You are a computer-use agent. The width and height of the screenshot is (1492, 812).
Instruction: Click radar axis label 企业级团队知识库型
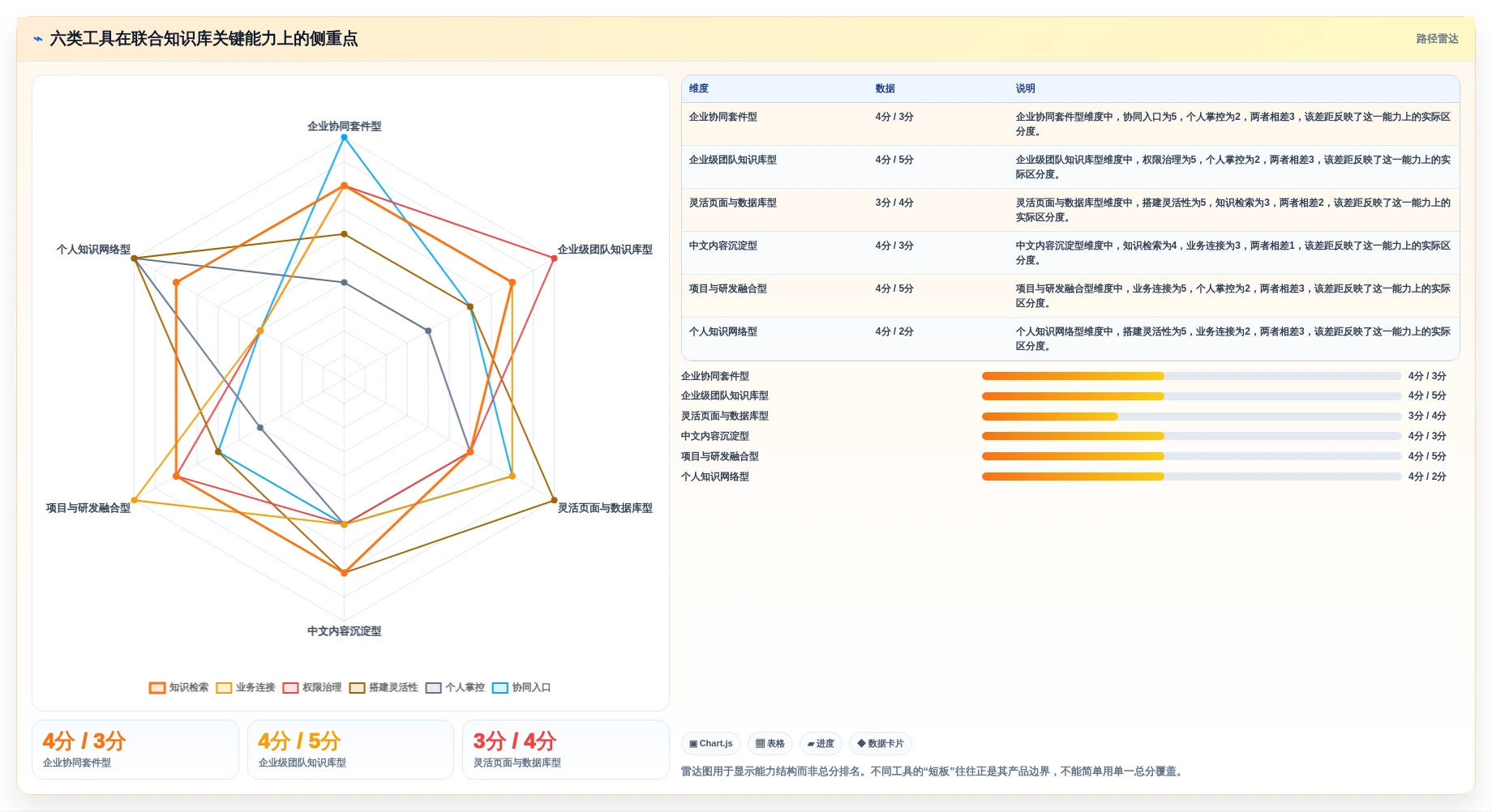click(x=605, y=250)
